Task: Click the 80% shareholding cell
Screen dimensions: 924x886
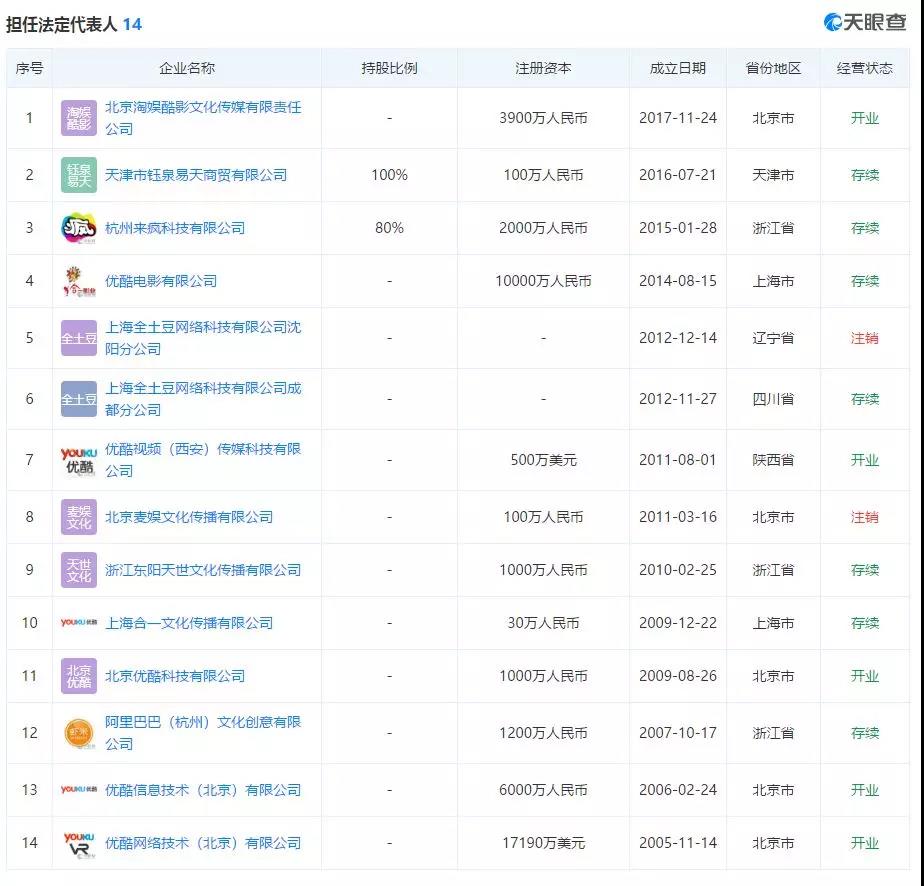Action: 390,228
